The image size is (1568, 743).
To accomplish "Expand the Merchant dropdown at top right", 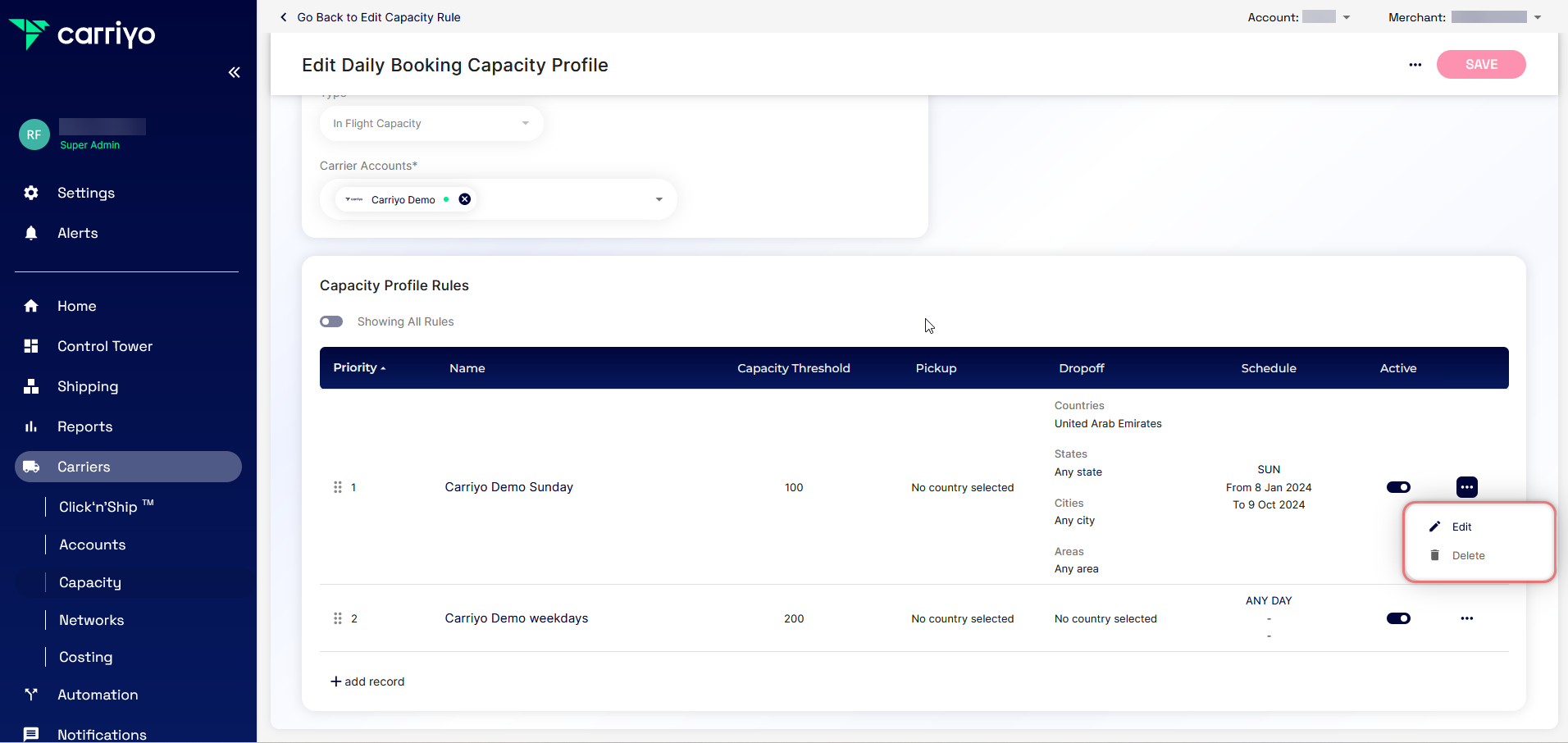I will (x=1536, y=16).
